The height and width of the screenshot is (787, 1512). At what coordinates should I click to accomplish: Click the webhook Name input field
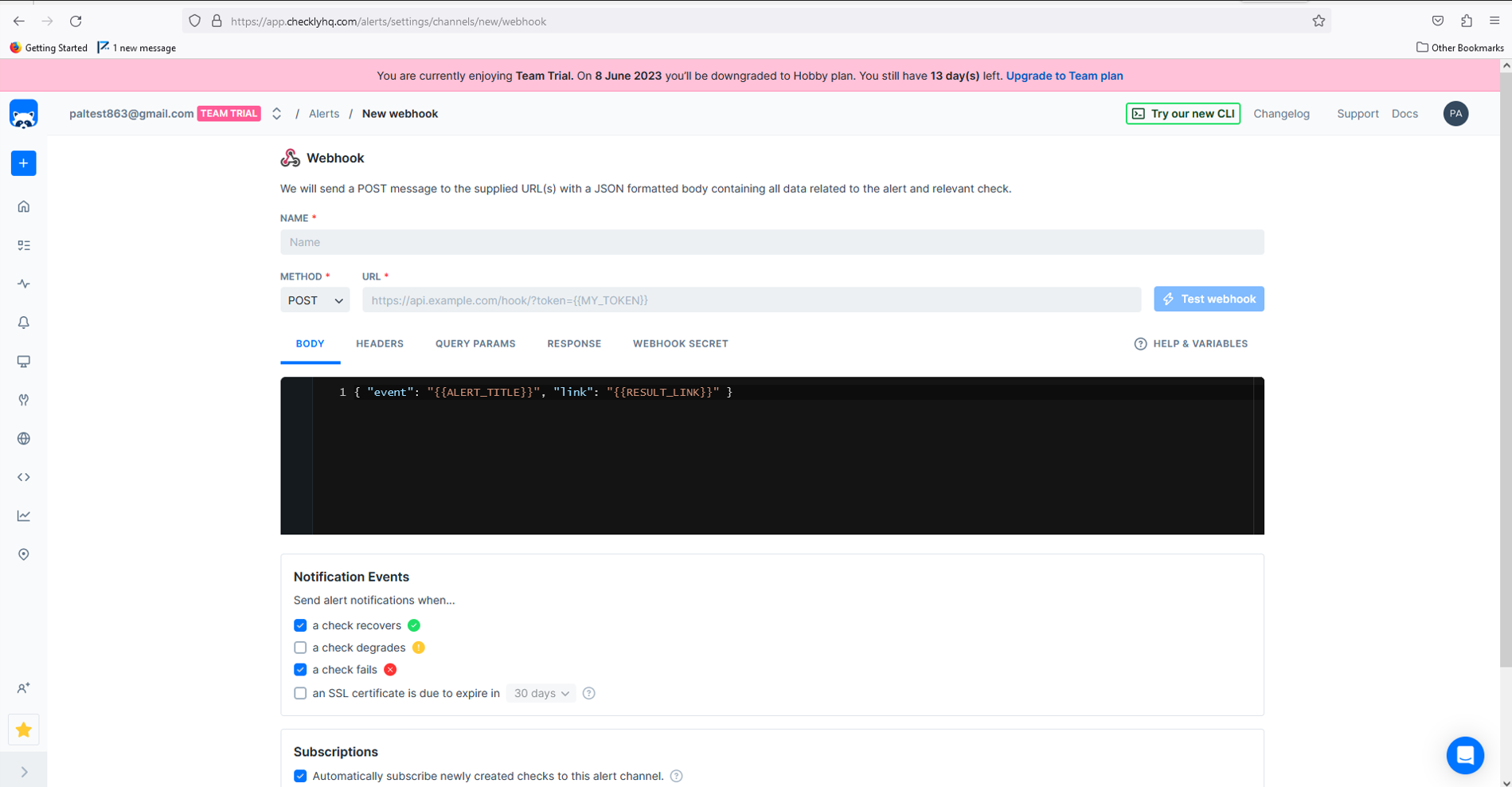pos(772,242)
